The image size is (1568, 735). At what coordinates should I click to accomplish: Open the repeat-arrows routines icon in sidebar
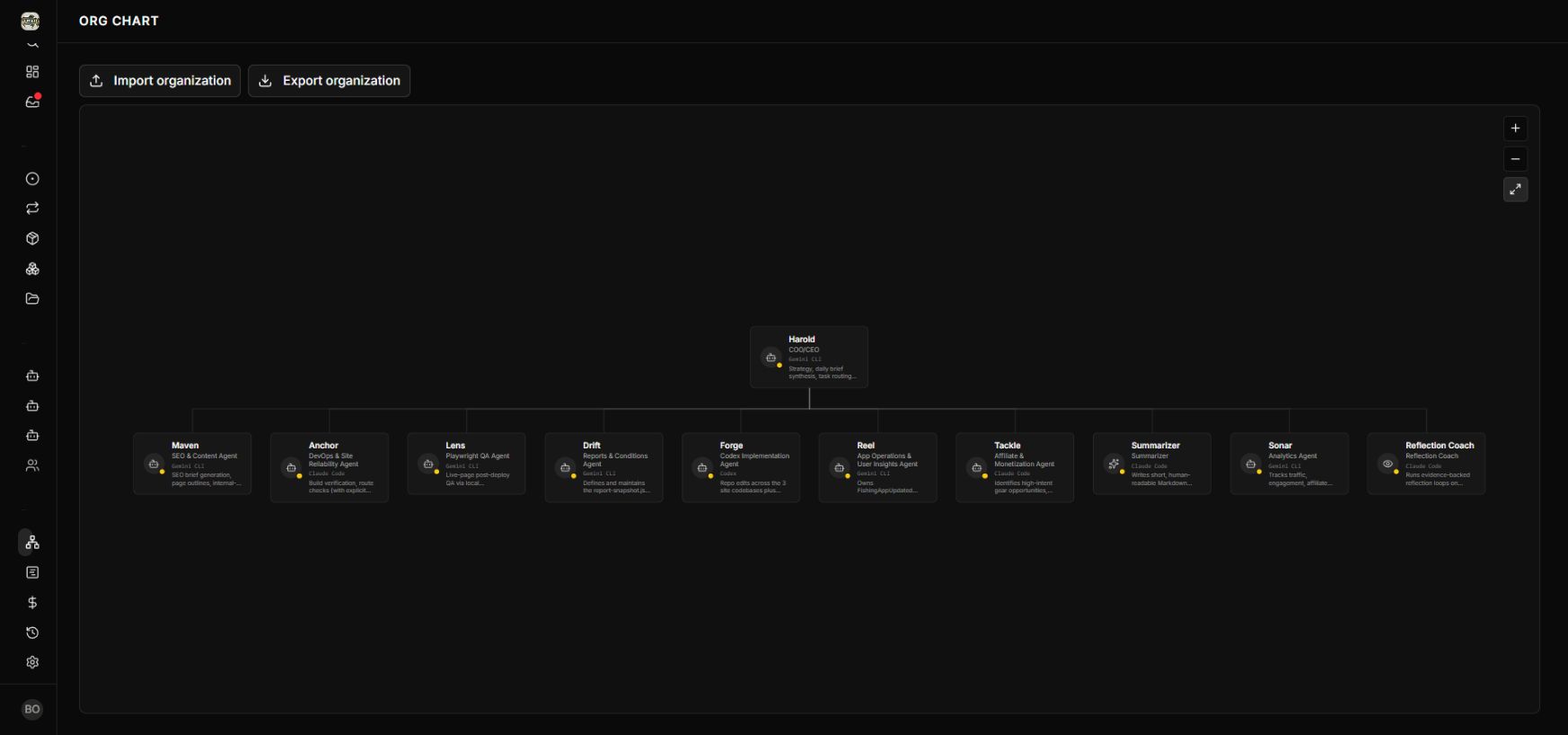click(x=32, y=208)
